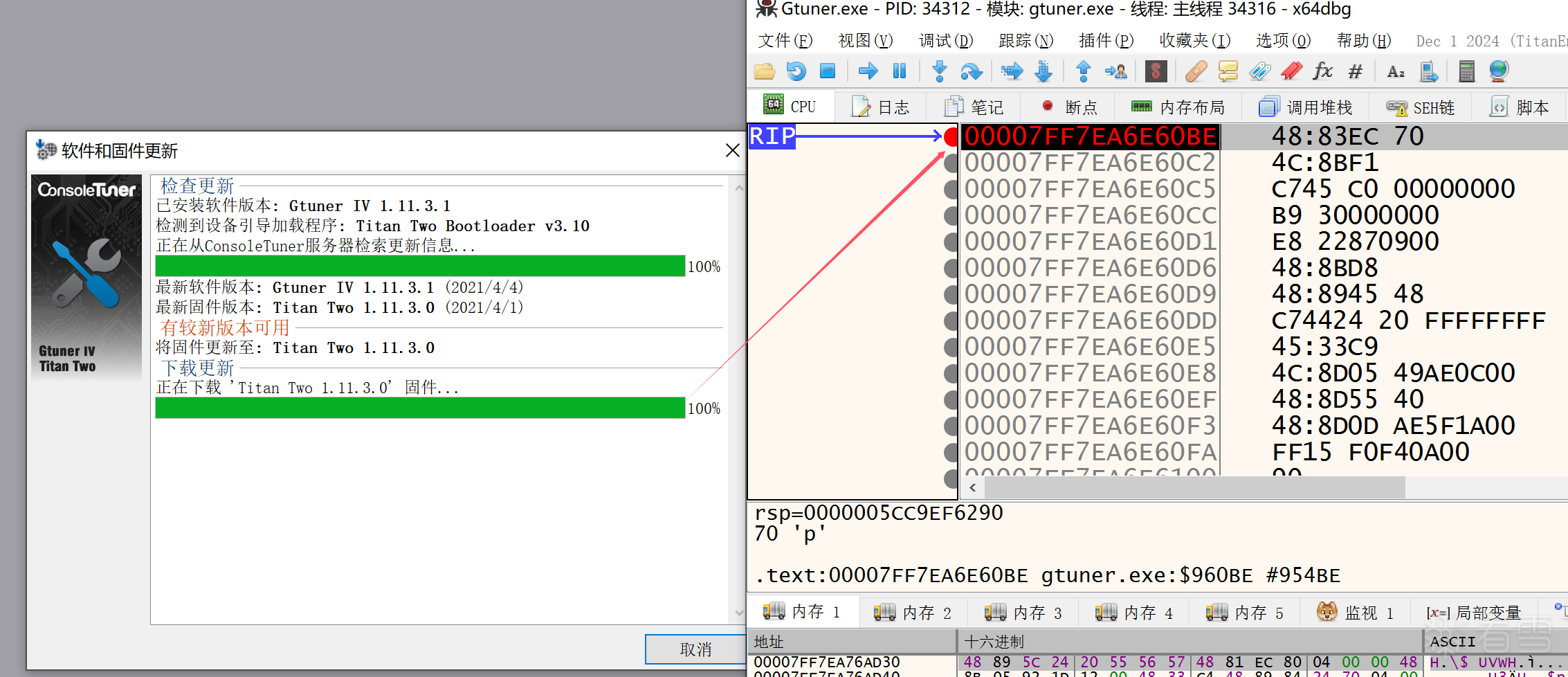Switch to the 脚本 tab
This screenshot has width=1568, height=677.
tap(1520, 107)
